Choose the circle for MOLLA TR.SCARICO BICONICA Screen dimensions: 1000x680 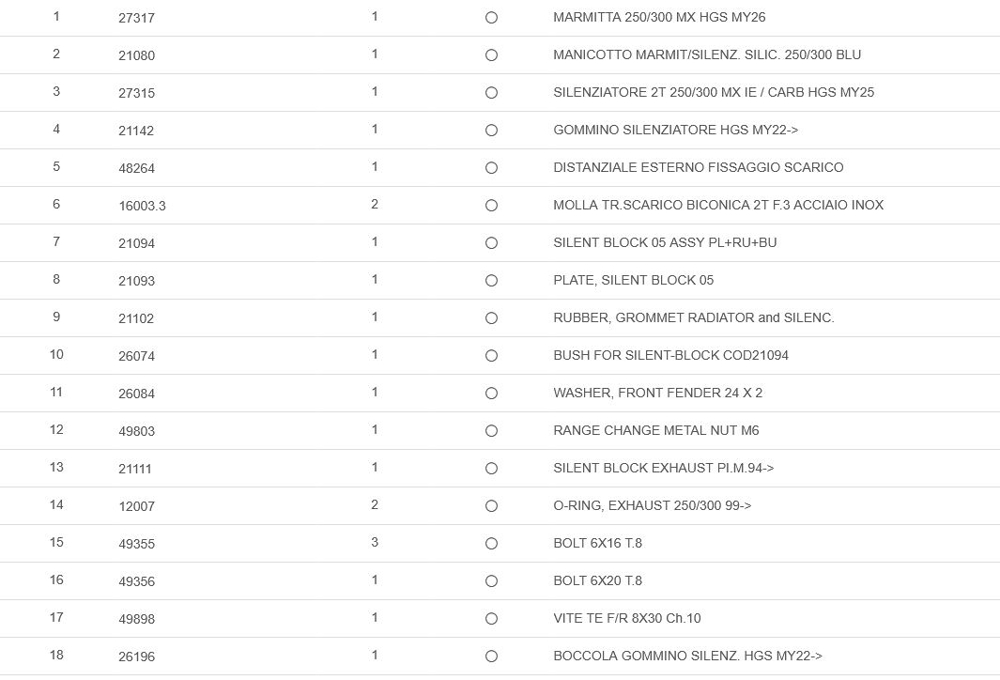pyautogui.click(x=491, y=206)
